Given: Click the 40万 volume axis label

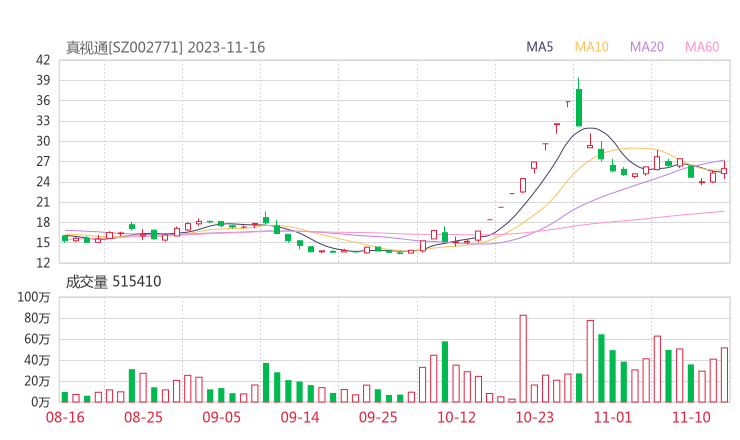Looking at the screenshot, I should pyautogui.click(x=37, y=360).
